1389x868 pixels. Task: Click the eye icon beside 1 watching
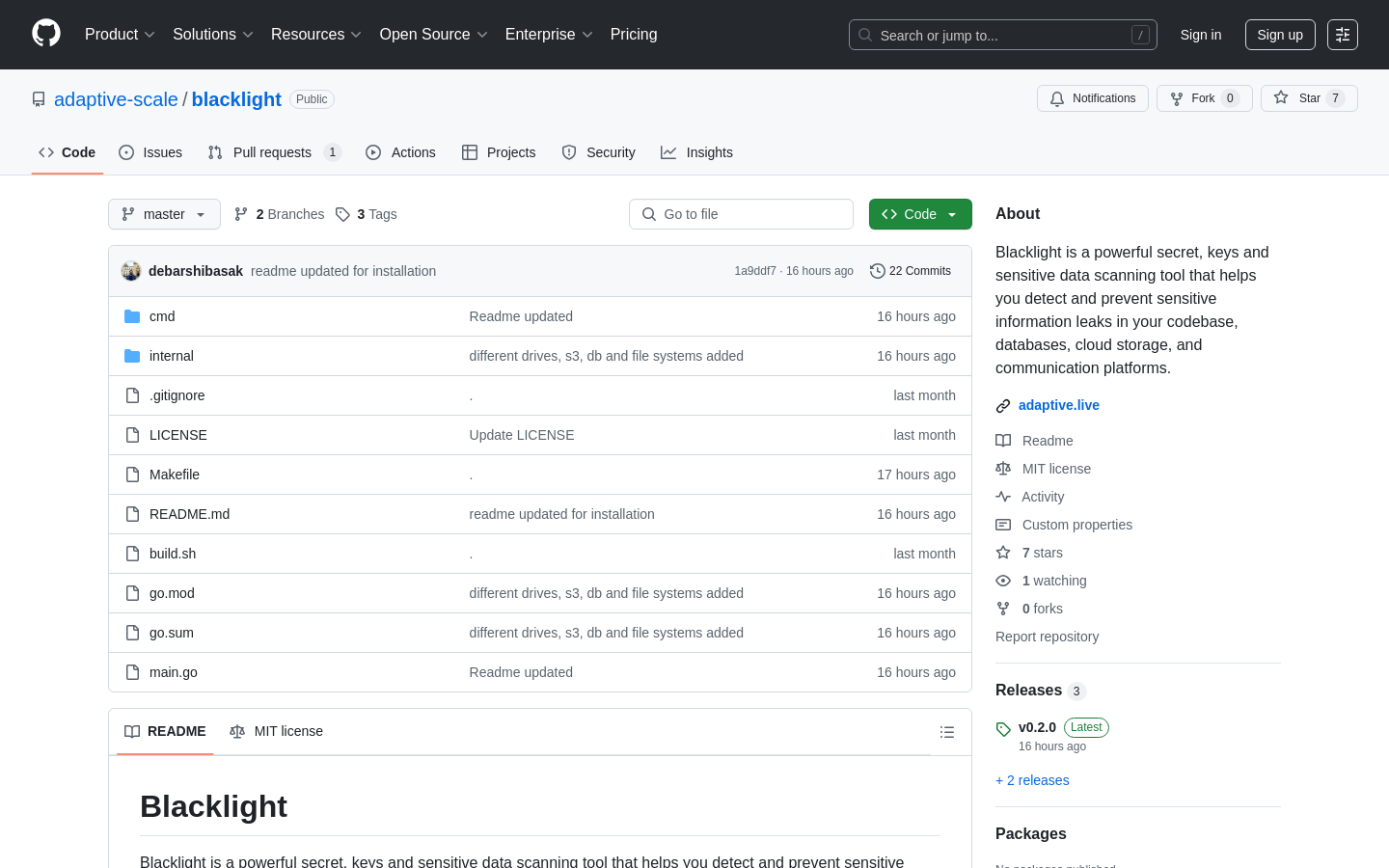(x=1003, y=581)
